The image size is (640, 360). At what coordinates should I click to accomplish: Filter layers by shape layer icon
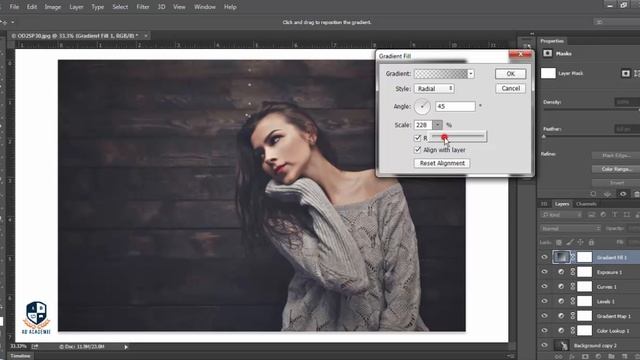(626, 215)
